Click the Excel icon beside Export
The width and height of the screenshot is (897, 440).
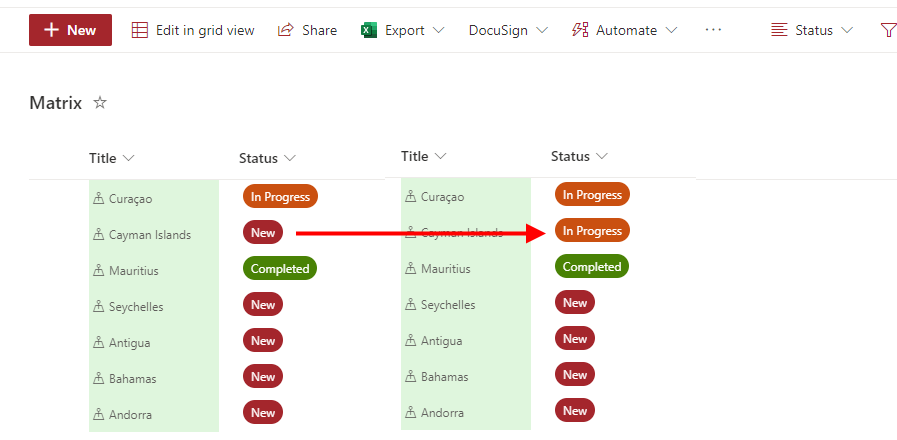(x=368, y=30)
